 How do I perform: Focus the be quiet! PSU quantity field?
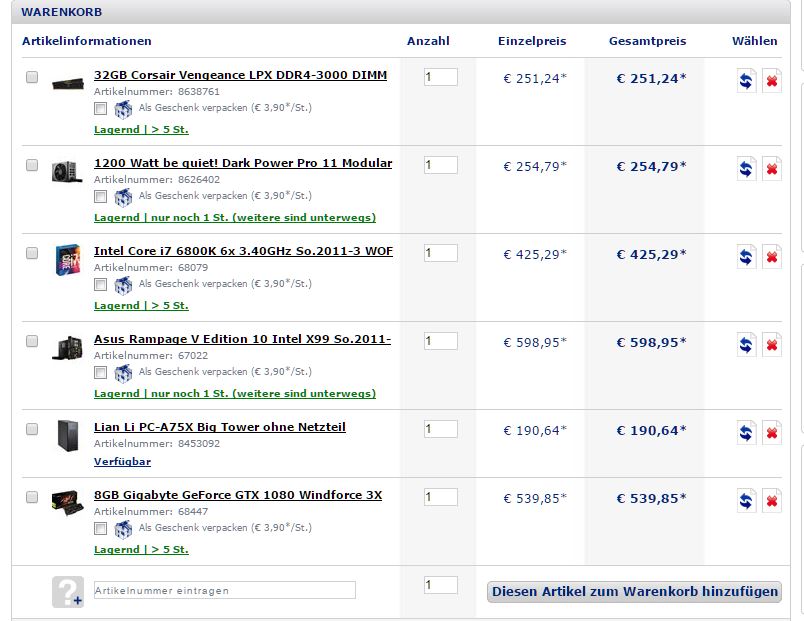pos(441,165)
